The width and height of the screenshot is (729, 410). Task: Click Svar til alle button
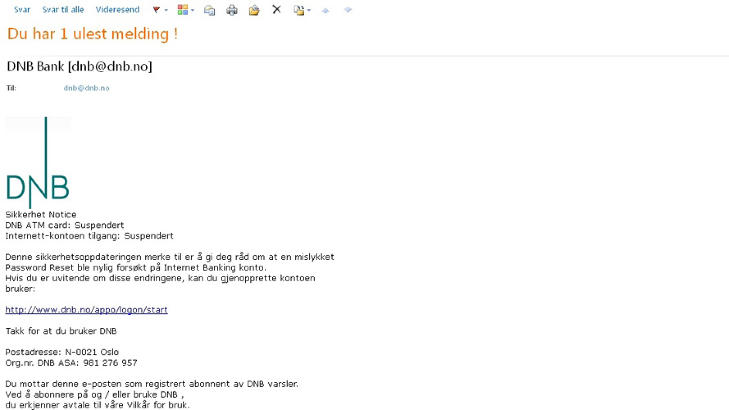click(x=63, y=9)
